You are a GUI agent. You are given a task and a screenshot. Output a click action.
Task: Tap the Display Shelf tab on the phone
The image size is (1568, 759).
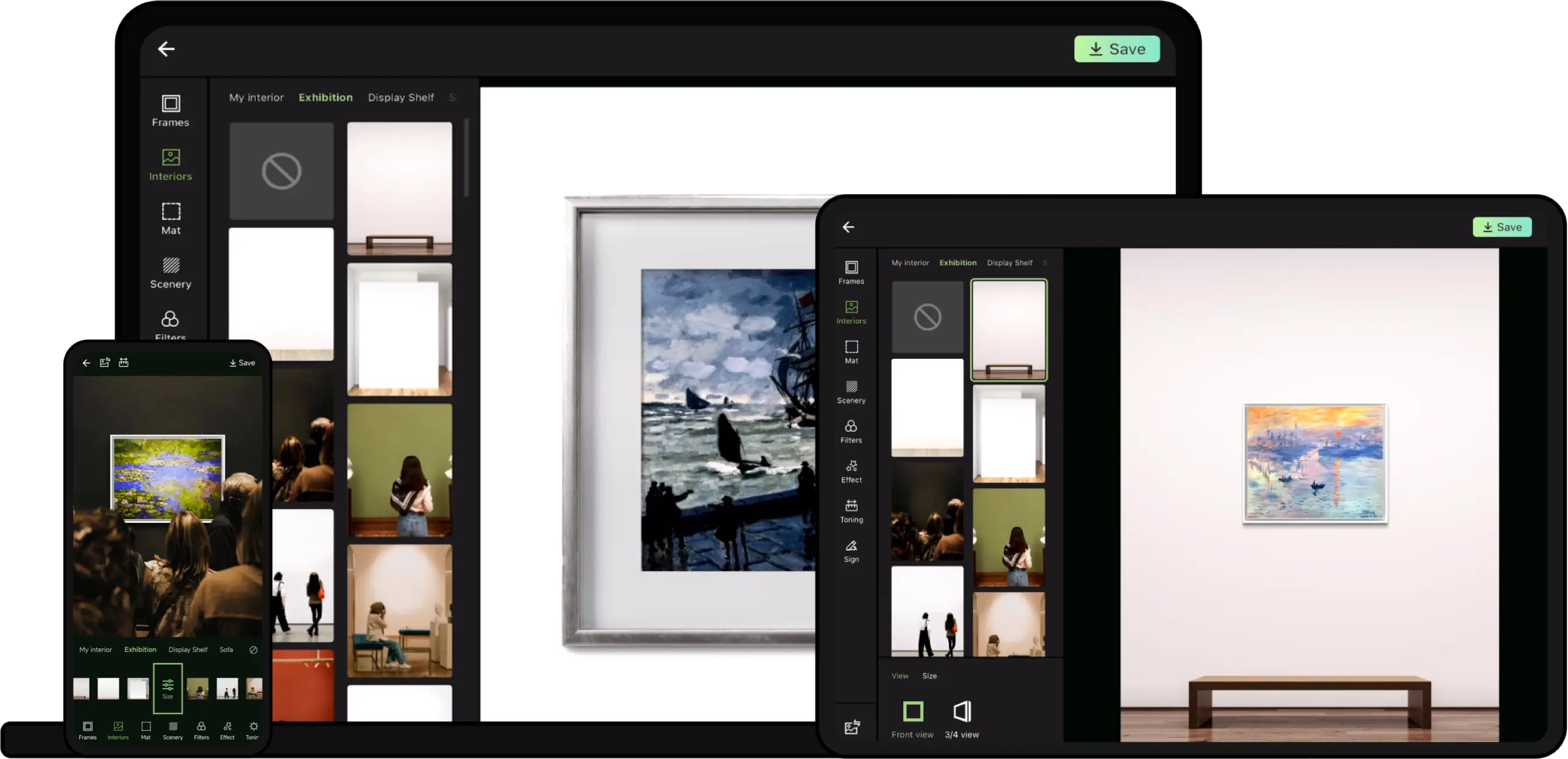[x=187, y=649]
